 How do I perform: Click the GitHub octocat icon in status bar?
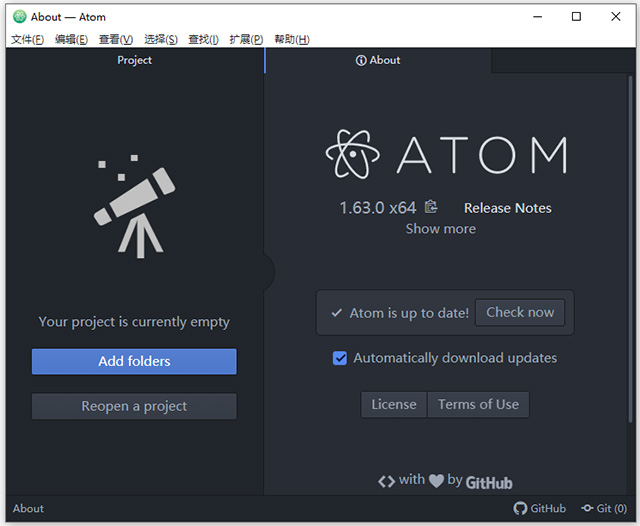click(520, 508)
